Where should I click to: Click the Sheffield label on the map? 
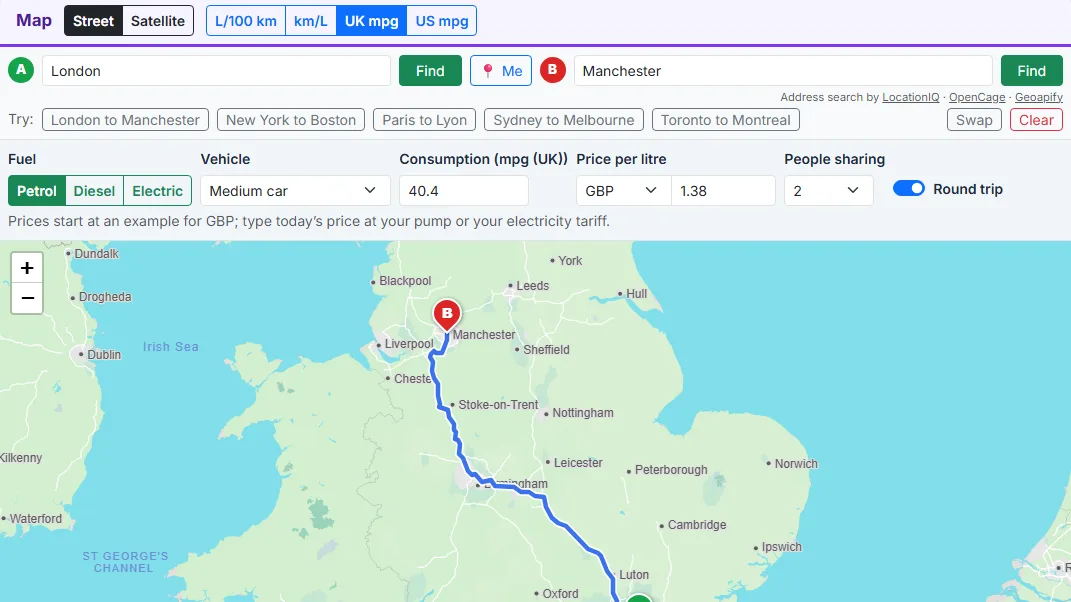(546, 350)
